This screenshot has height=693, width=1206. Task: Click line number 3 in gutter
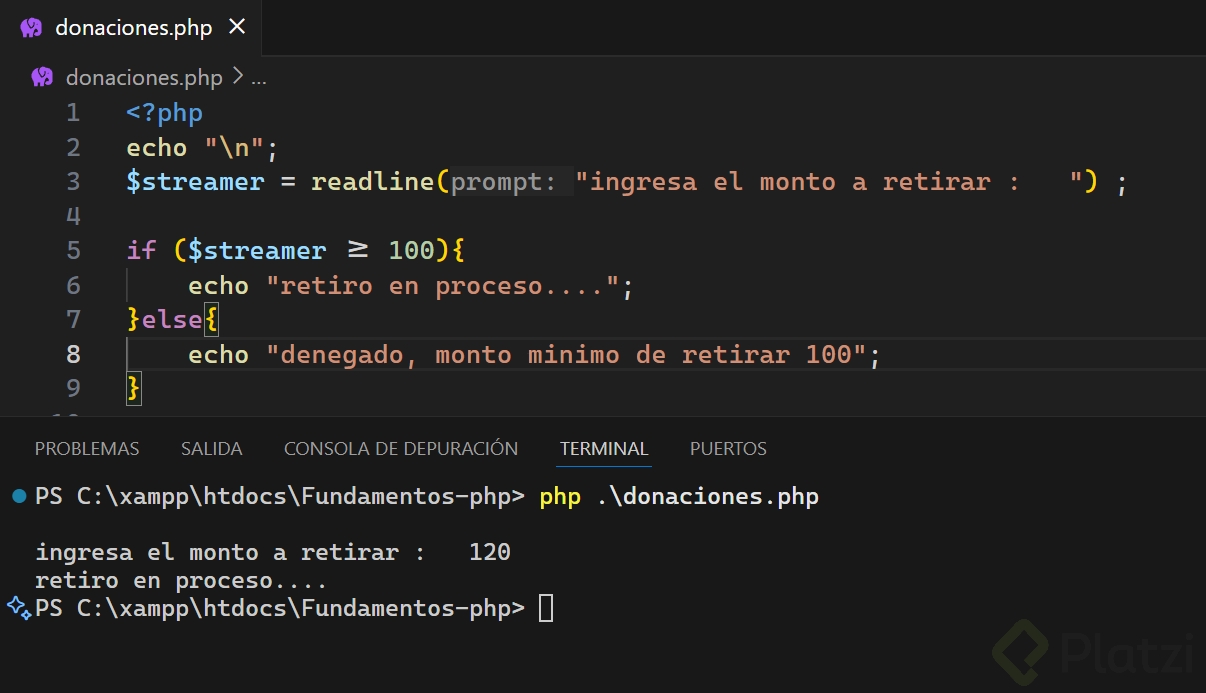pyautogui.click(x=73, y=182)
